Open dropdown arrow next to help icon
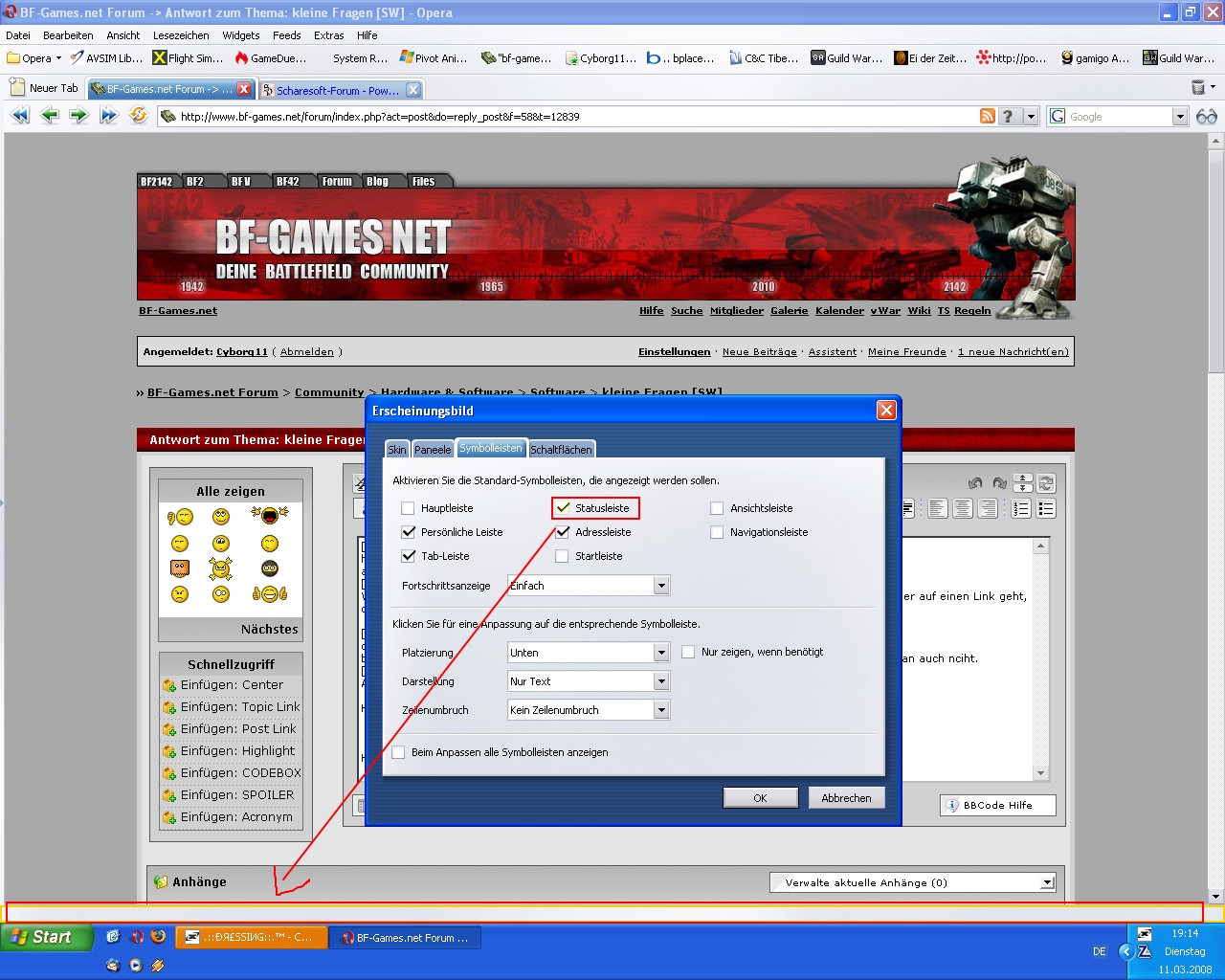Image resolution: width=1225 pixels, height=980 pixels. (x=1031, y=116)
